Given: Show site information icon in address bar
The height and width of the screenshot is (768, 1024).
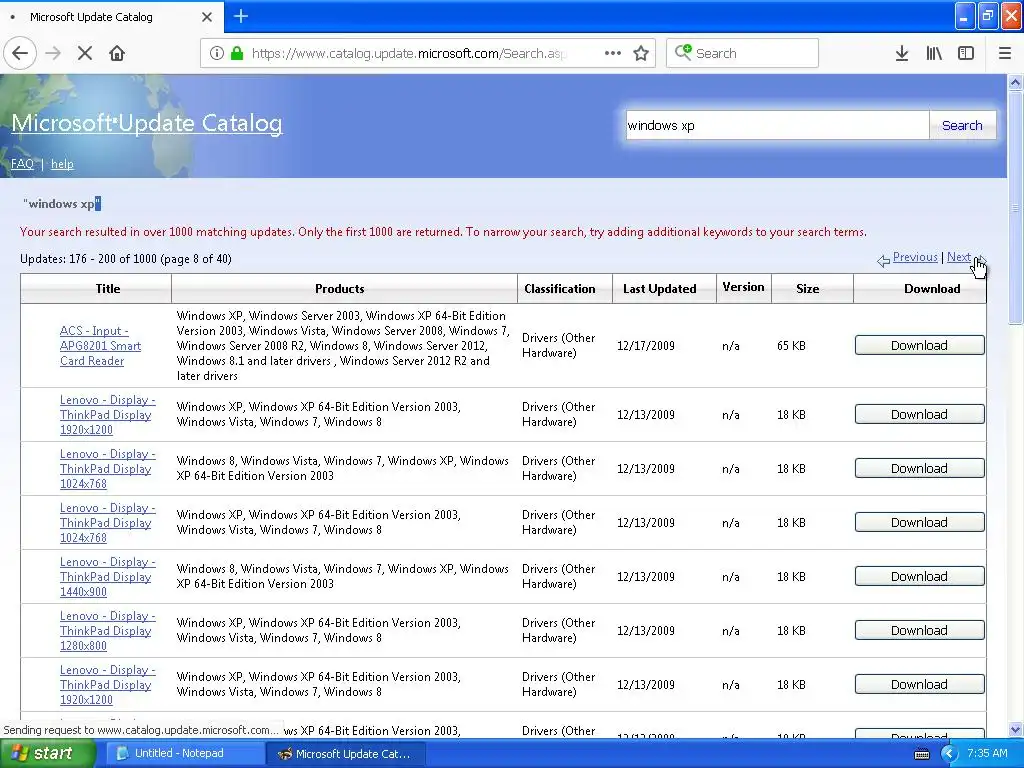Looking at the screenshot, I should (217, 53).
